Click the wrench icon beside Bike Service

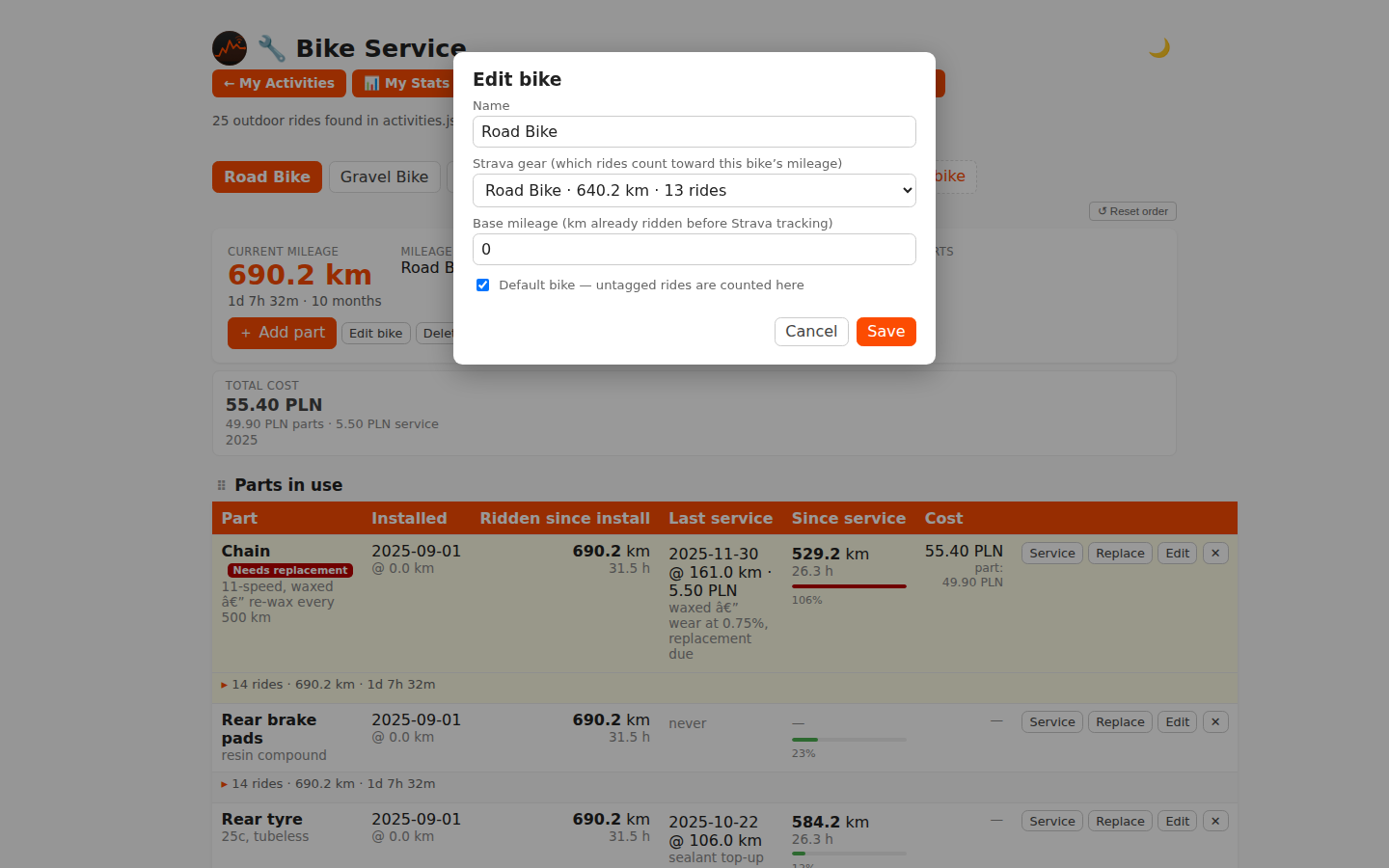click(271, 48)
